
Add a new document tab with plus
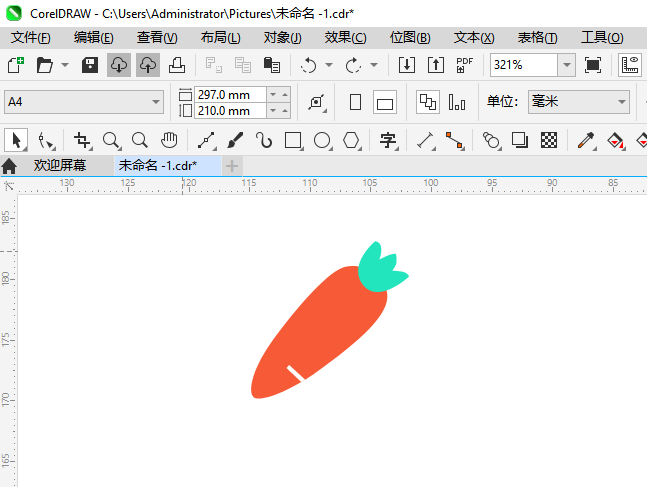[x=232, y=166]
